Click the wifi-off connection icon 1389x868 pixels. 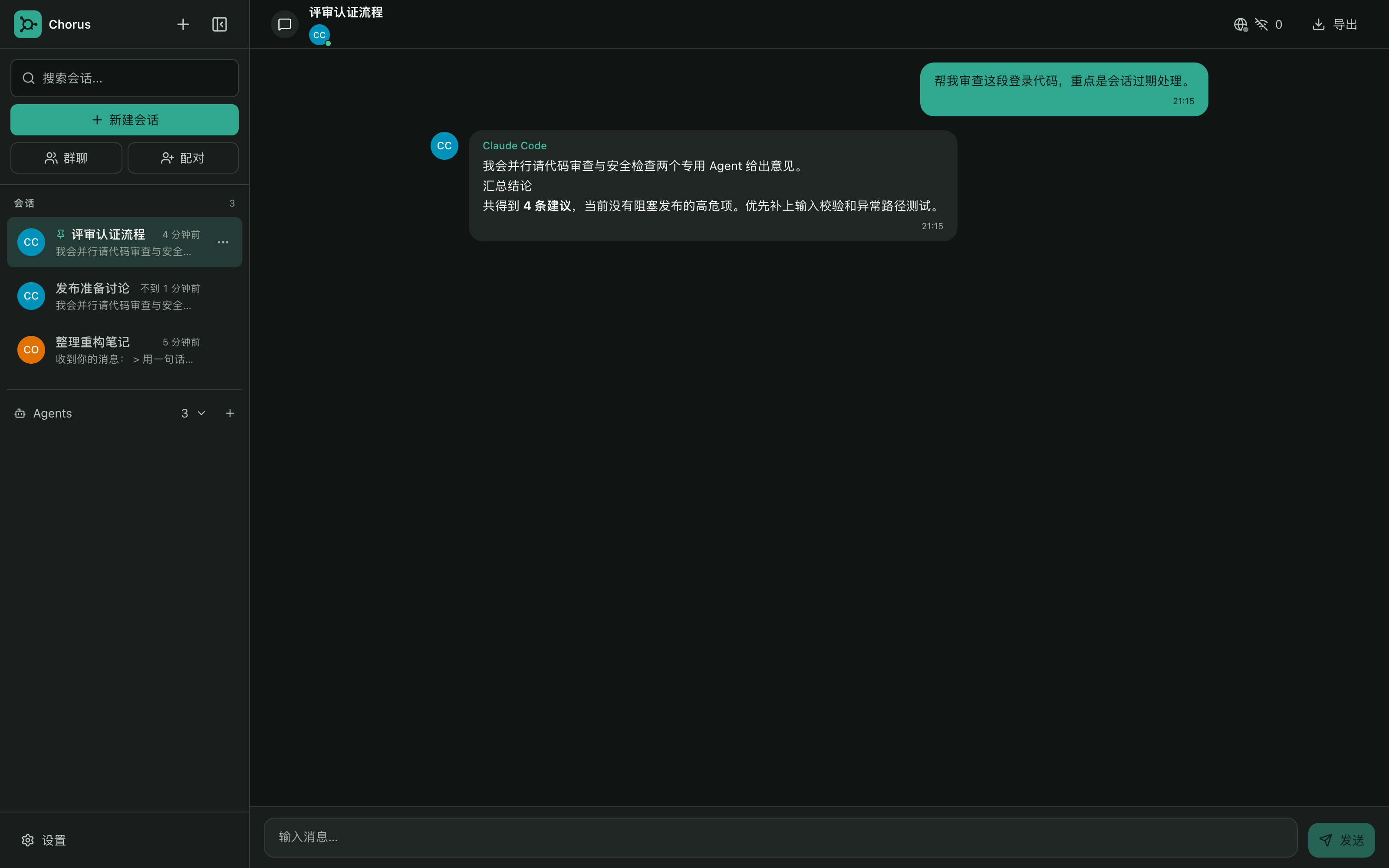pyautogui.click(x=1261, y=24)
